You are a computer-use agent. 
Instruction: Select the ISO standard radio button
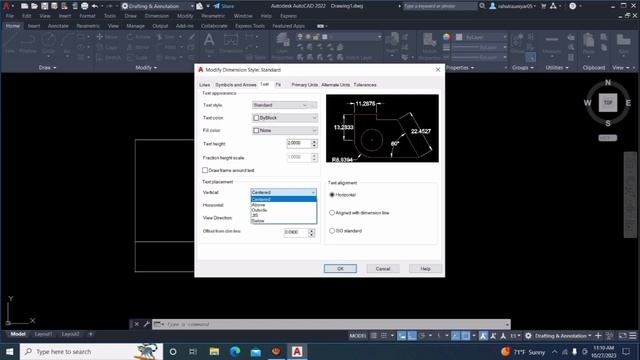click(x=332, y=231)
